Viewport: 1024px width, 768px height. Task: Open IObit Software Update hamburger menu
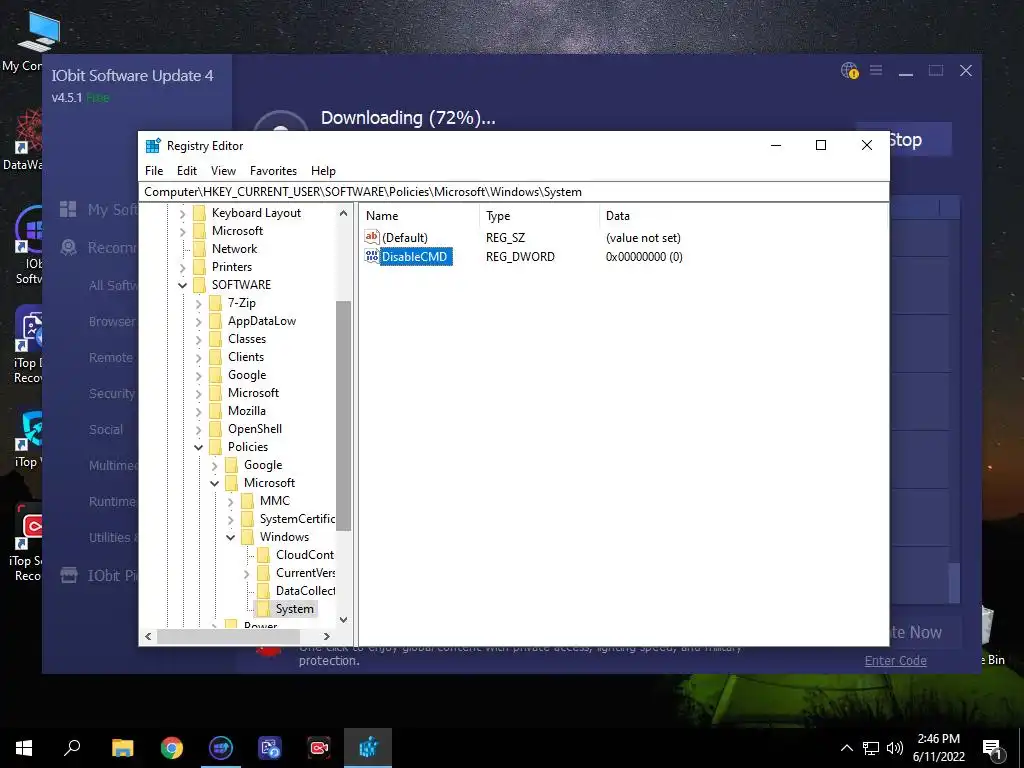[876, 70]
